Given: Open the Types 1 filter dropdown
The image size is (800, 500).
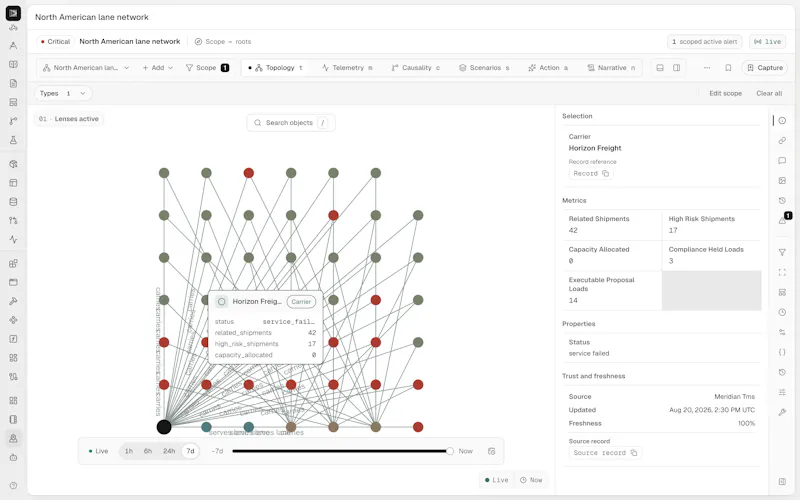Looking at the screenshot, I should (63, 93).
